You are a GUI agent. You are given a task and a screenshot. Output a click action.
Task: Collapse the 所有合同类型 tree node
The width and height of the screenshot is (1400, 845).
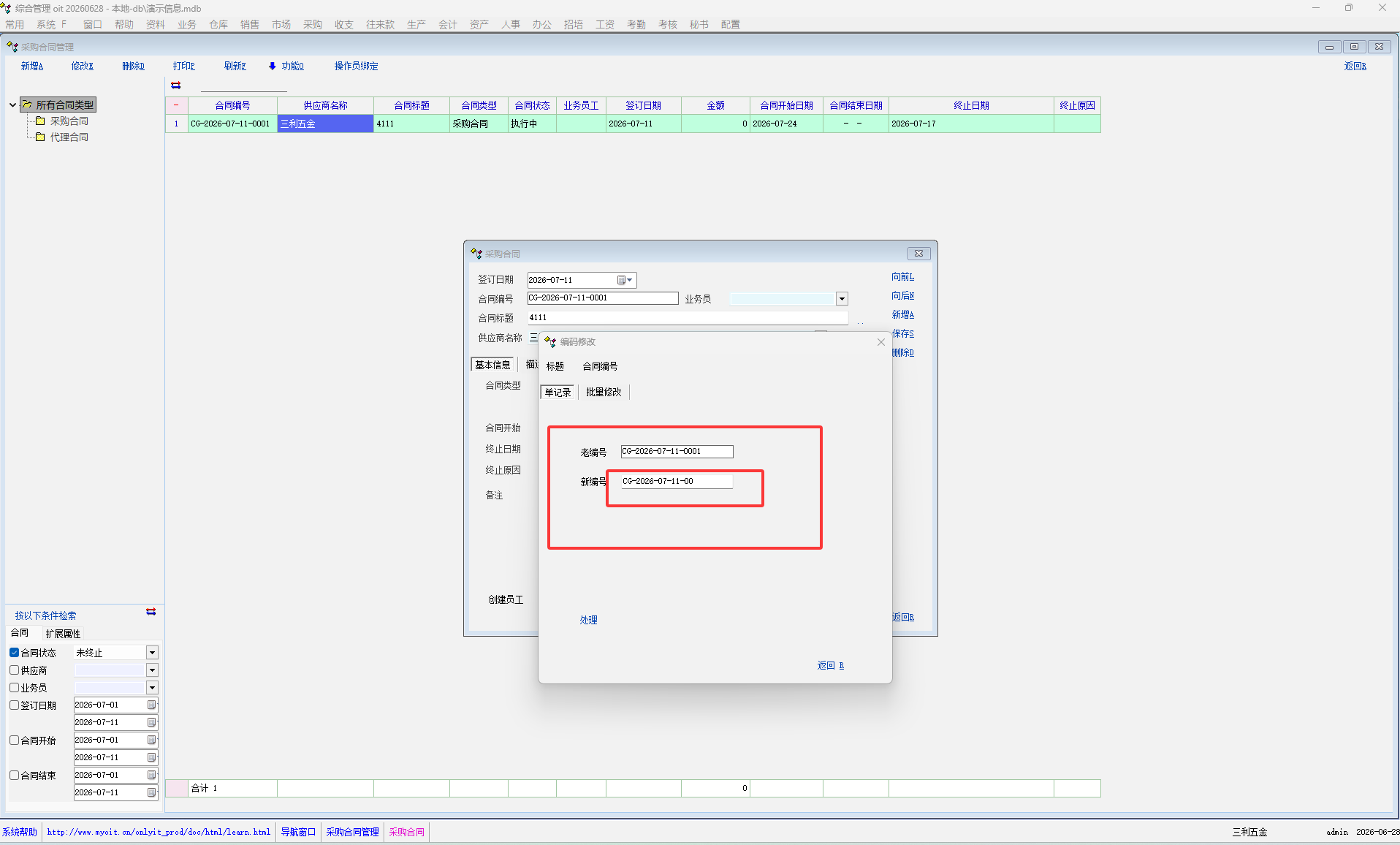click(12, 105)
